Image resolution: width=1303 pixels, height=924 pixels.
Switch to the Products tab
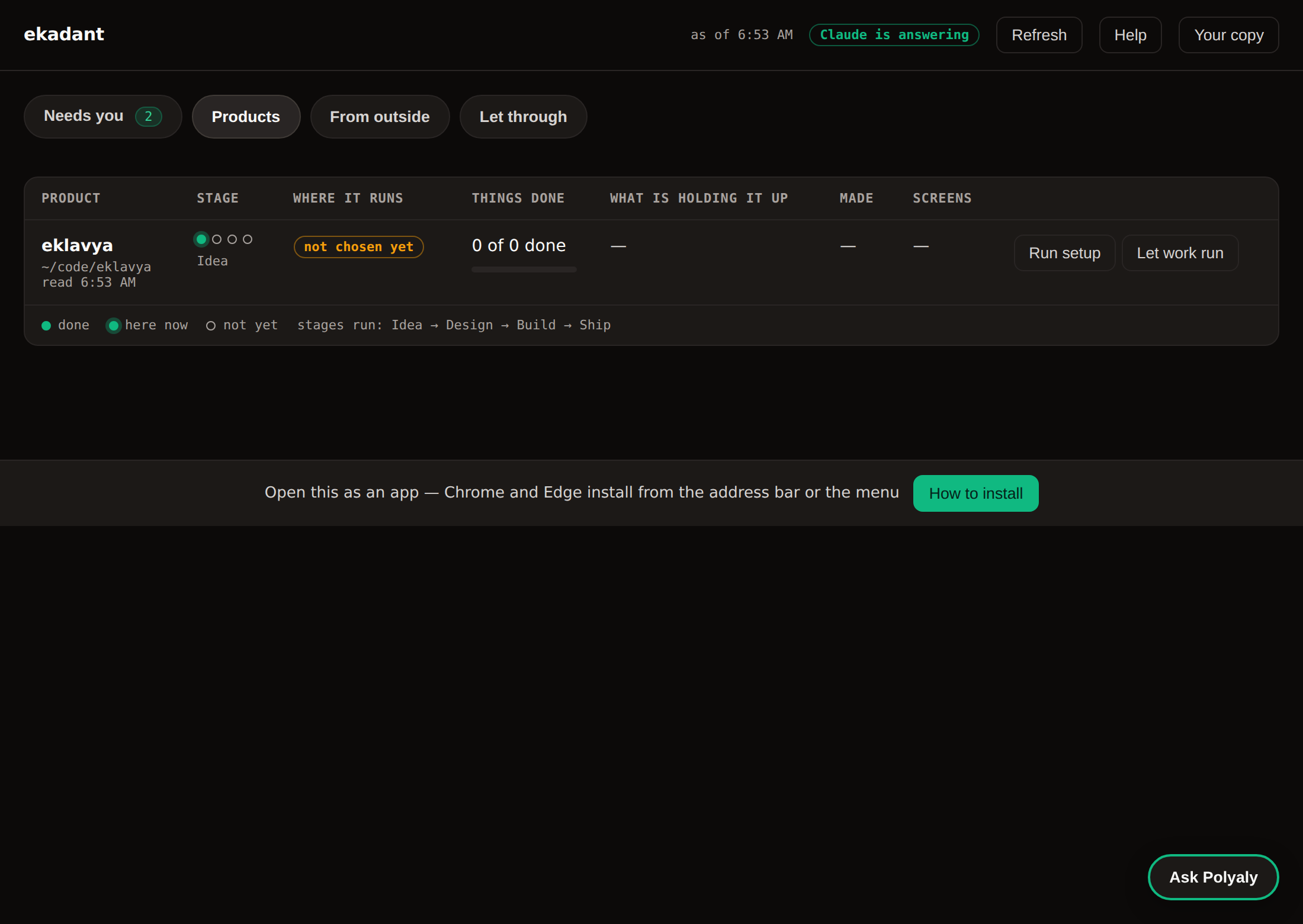tap(246, 117)
